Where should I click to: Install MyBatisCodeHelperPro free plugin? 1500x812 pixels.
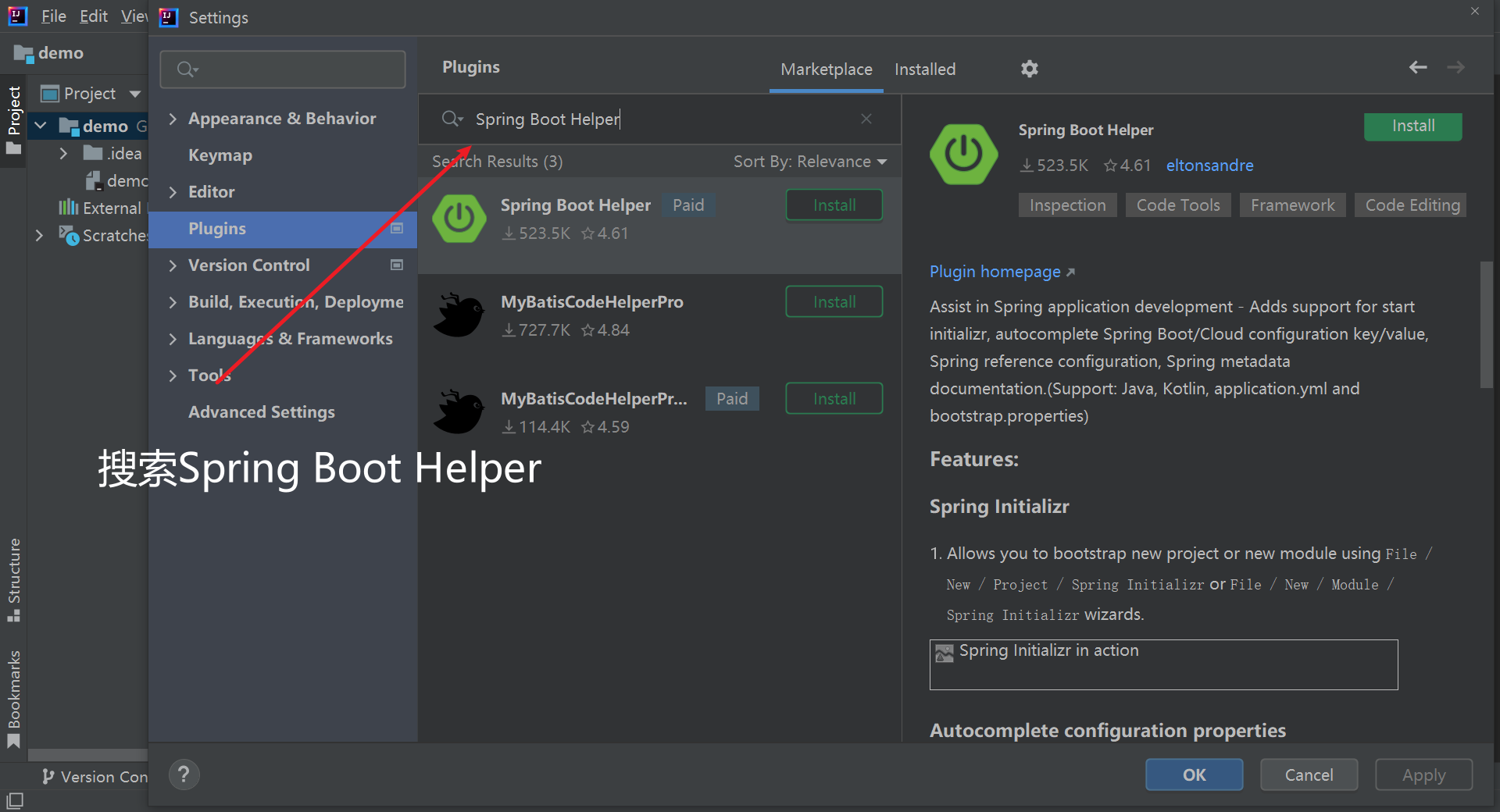point(834,302)
